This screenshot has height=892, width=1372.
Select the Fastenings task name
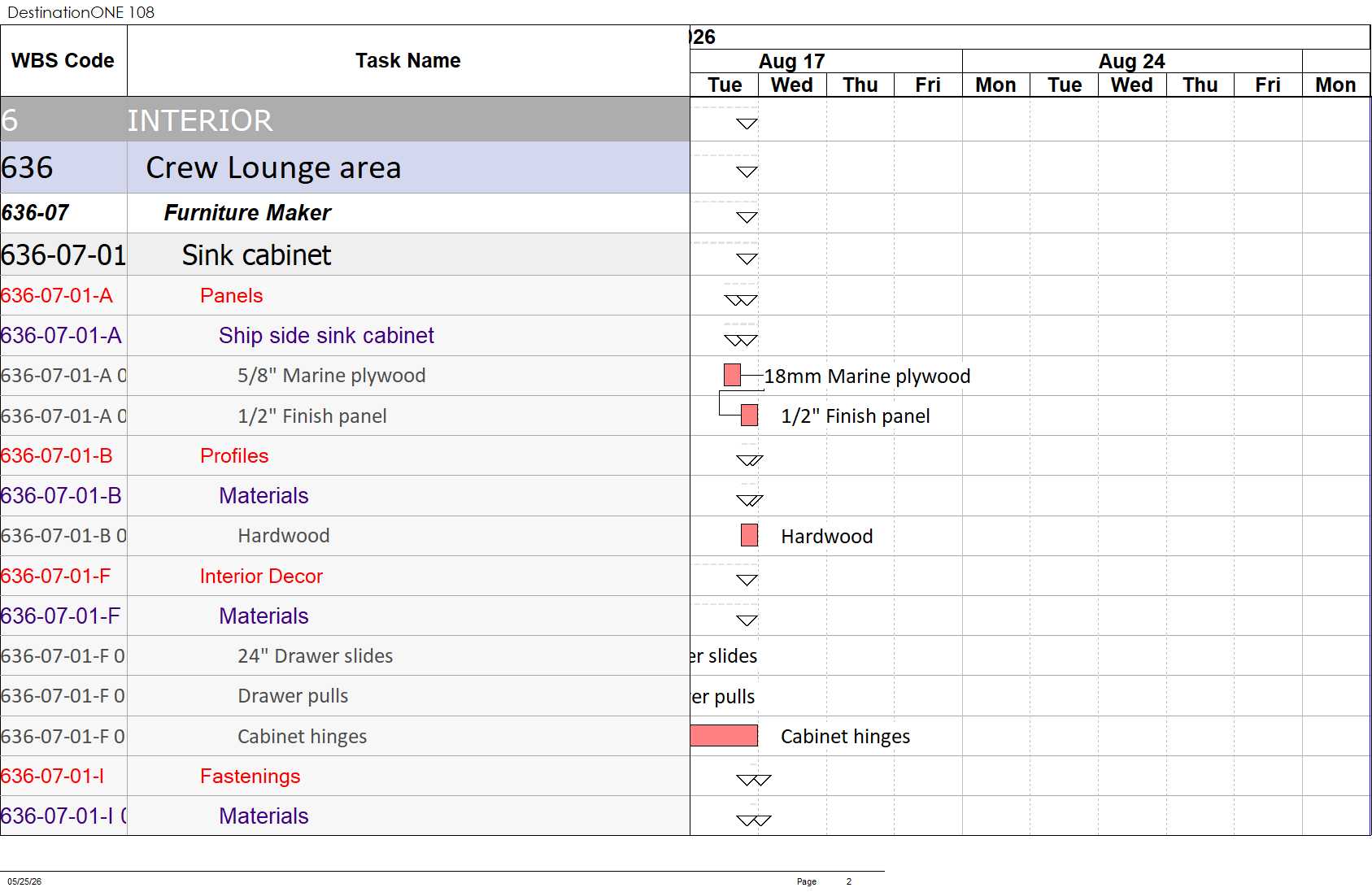(x=250, y=776)
